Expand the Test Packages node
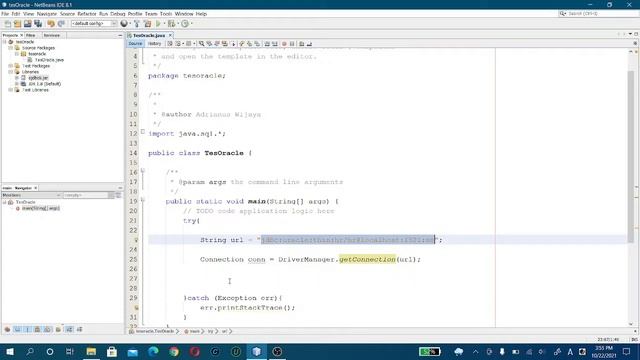640x360 pixels. tap(11, 66)
